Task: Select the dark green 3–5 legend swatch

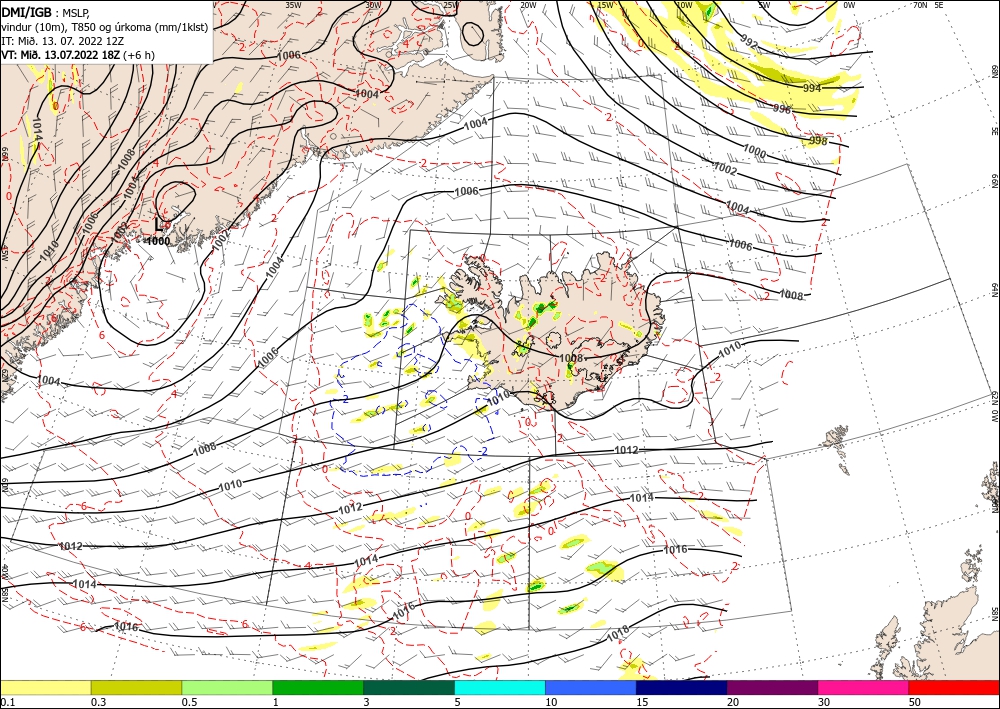Action: pos(409,687)
